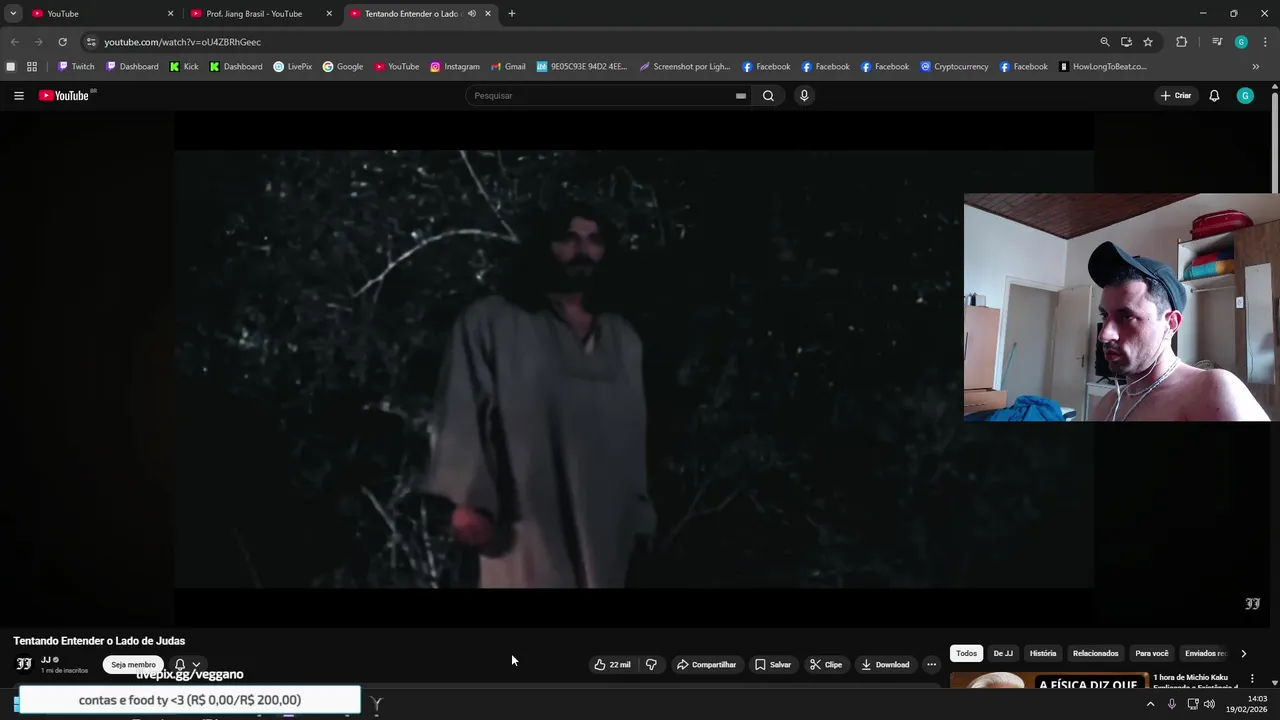Select the De JJ filter chip
The image size is (1280, 720).
tap(1003, 654)
